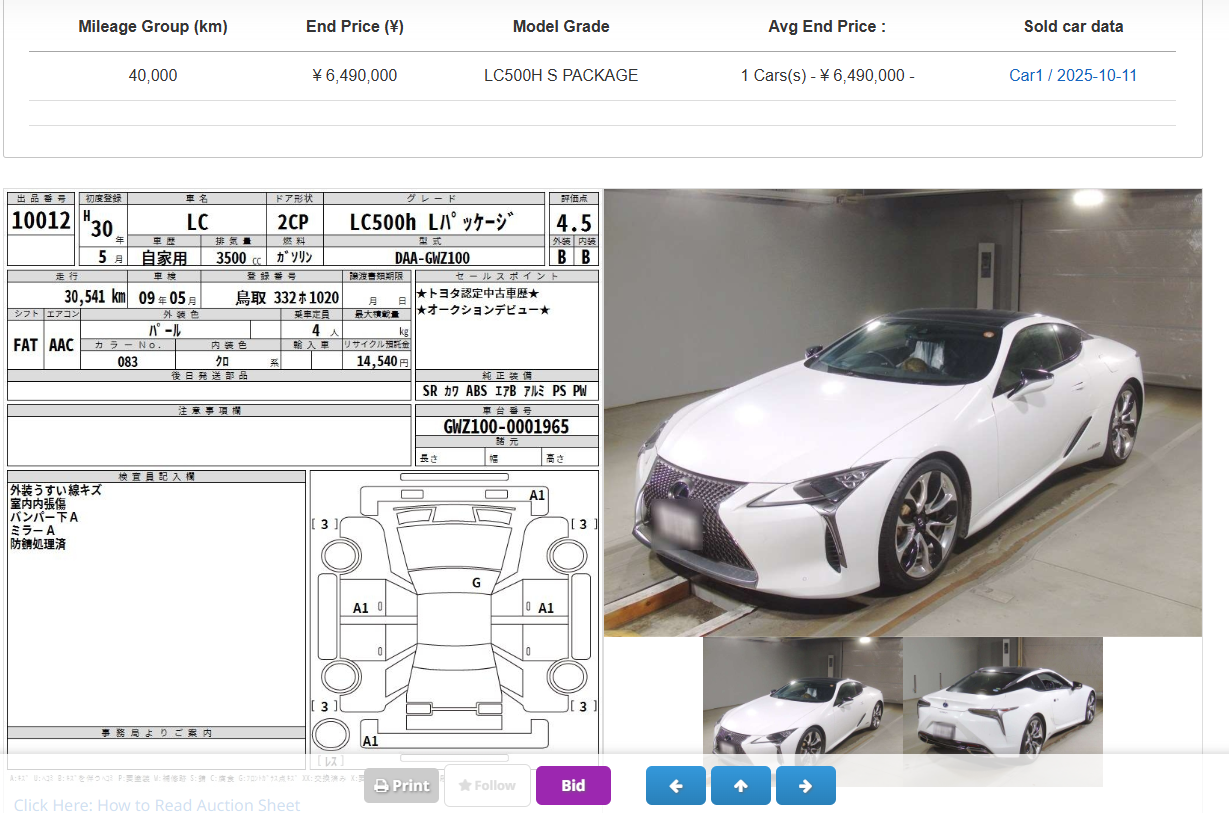Select the 1 Cars(s) average price cell
Viewport: 1229px width, 813px height.
(827, 75)
